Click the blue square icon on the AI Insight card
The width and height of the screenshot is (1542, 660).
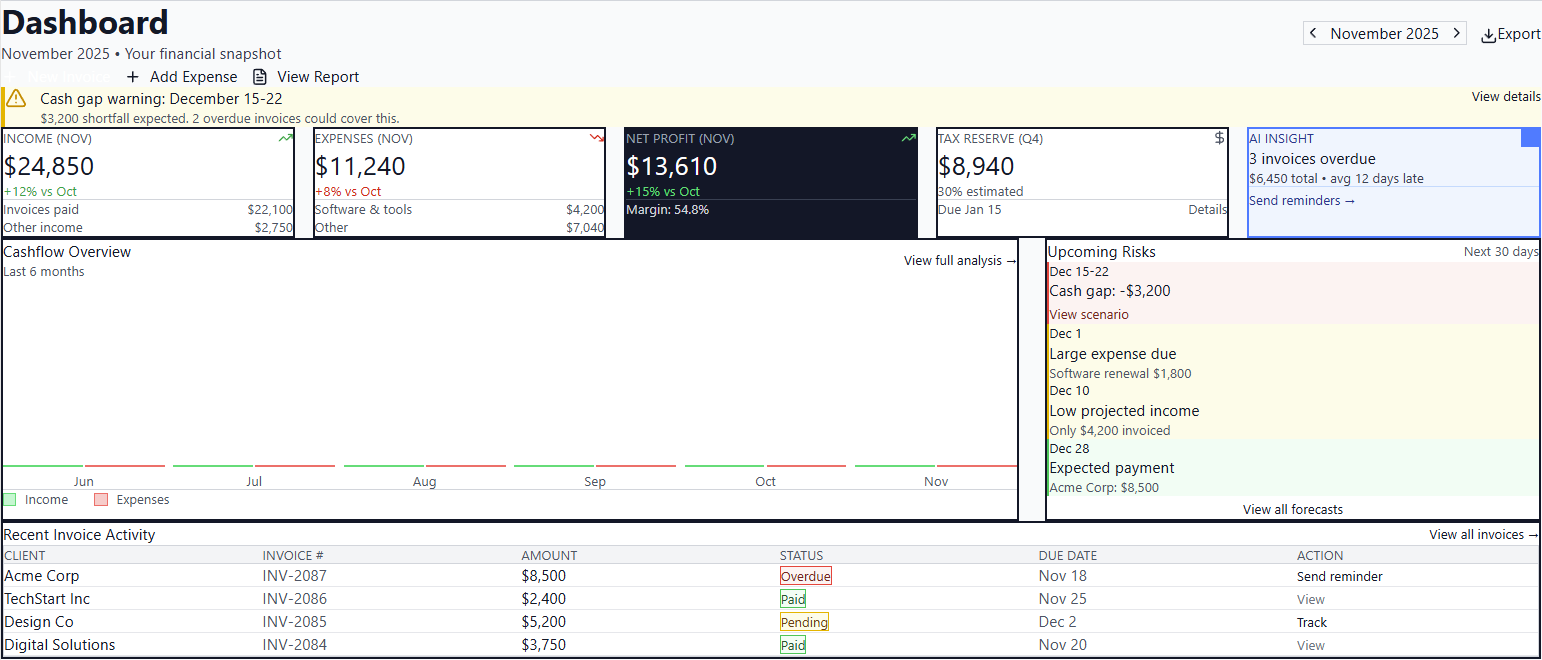[1530, 138]
